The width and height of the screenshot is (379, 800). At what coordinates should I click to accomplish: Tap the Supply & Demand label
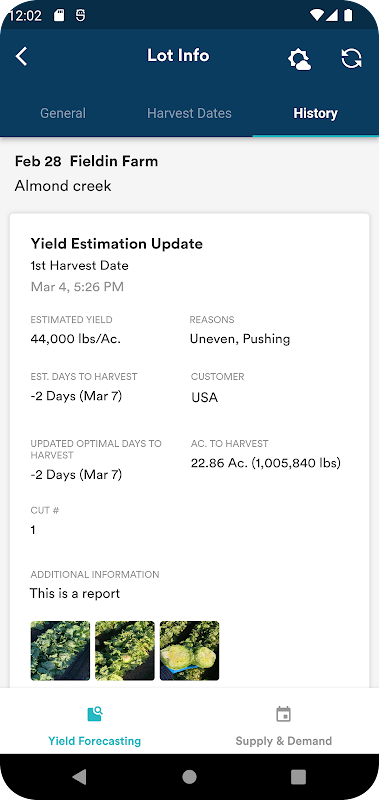[284, 741]
